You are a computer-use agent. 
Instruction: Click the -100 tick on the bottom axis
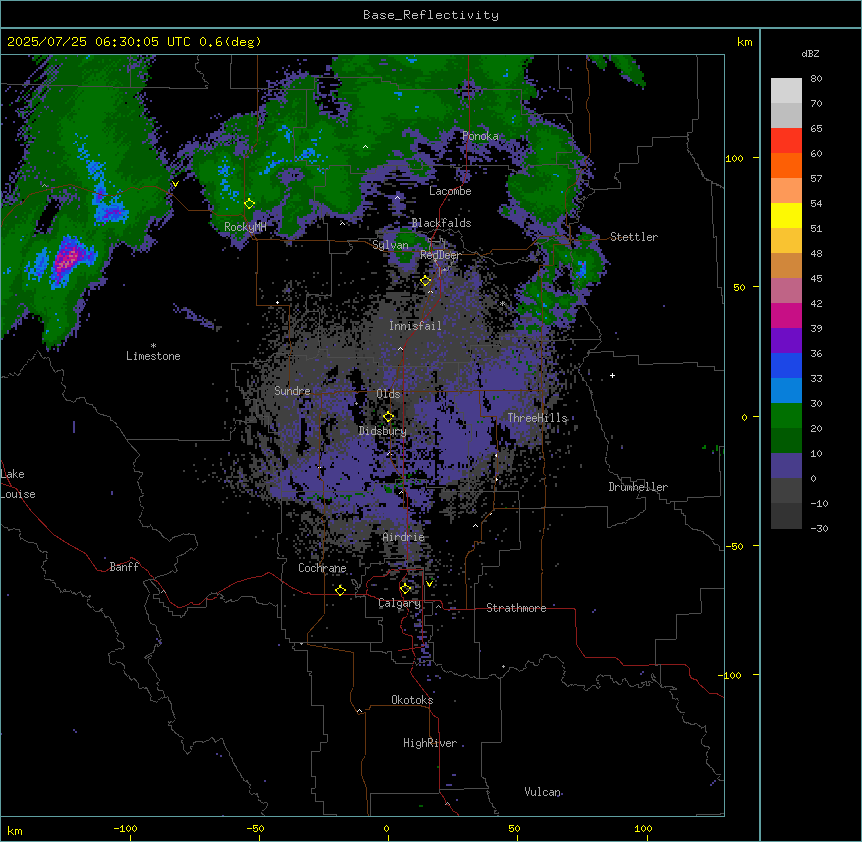pyautogui.click(x=125, y=828)
